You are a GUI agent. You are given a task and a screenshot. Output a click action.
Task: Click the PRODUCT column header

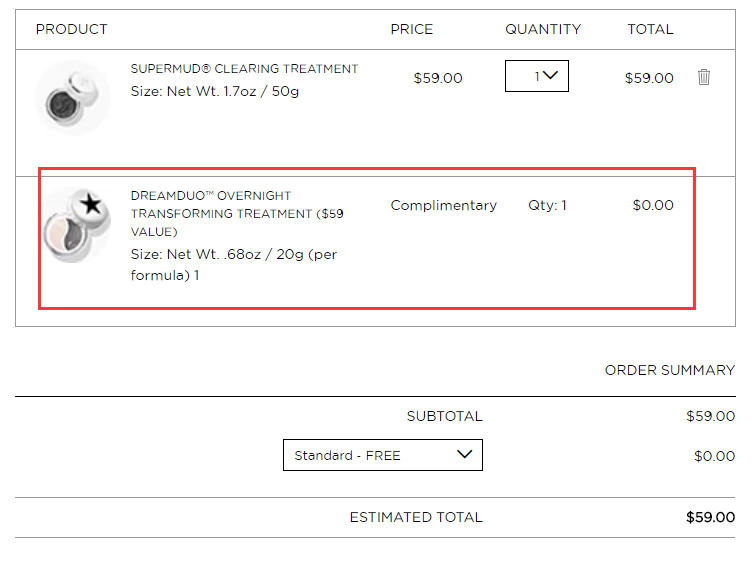pos(72,29)
